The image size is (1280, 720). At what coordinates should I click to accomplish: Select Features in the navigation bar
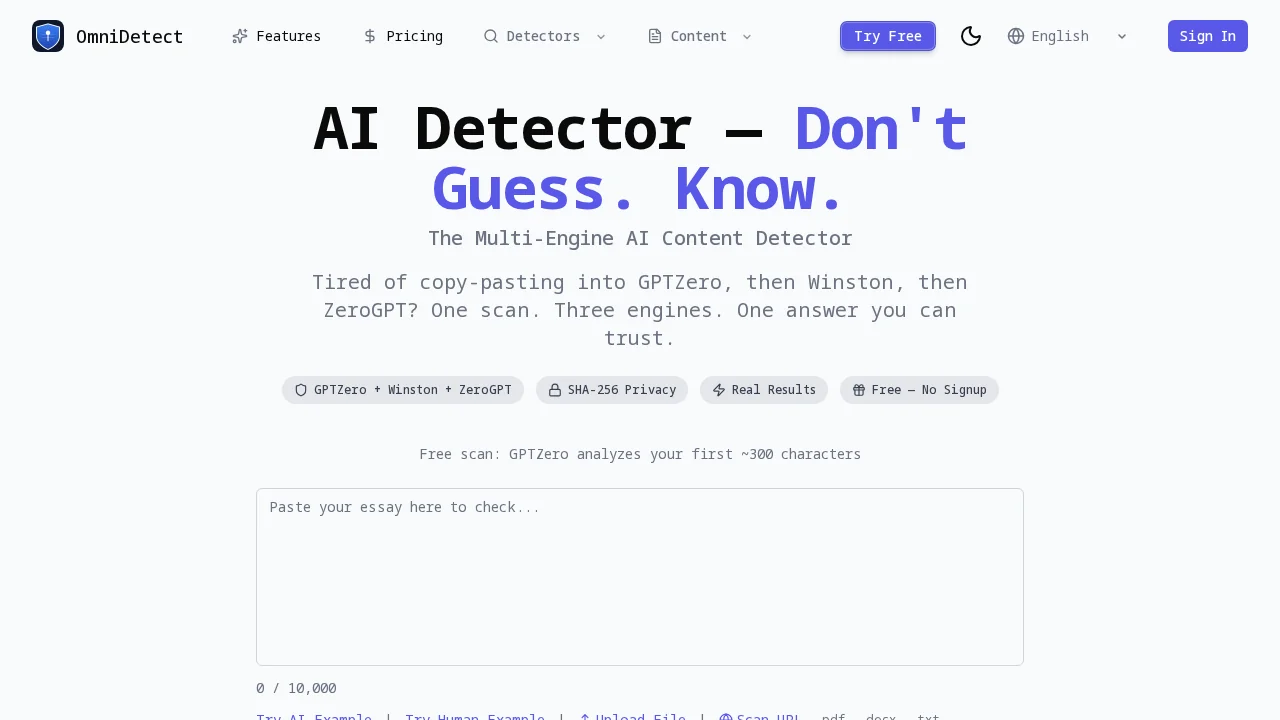pos(288,36)
